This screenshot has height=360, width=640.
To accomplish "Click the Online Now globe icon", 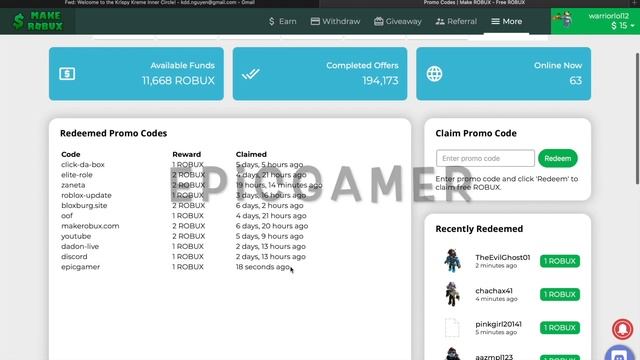I will pos(434,74).
